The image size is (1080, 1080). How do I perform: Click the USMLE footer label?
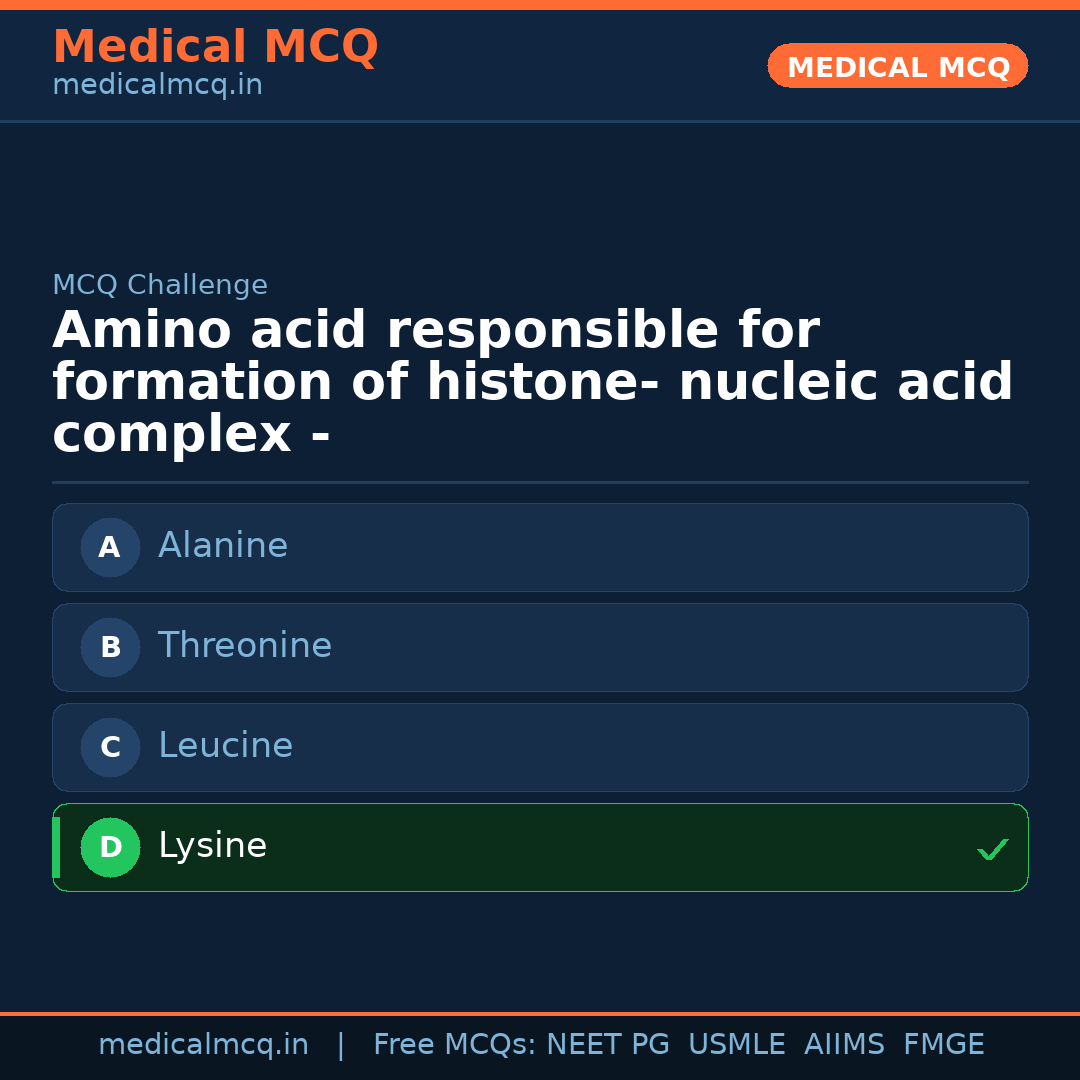coord(736,1045)
